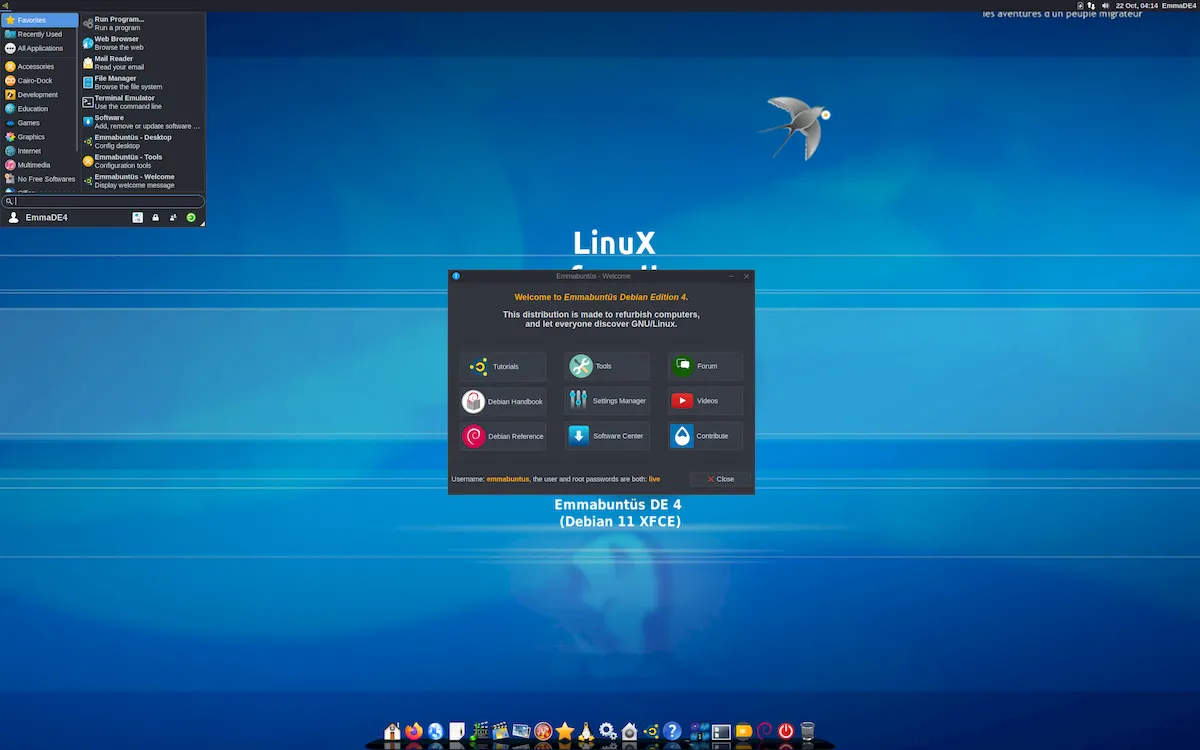Open Settings Manager button
The height and width of the screenshot is (750, 1200).
607,401
